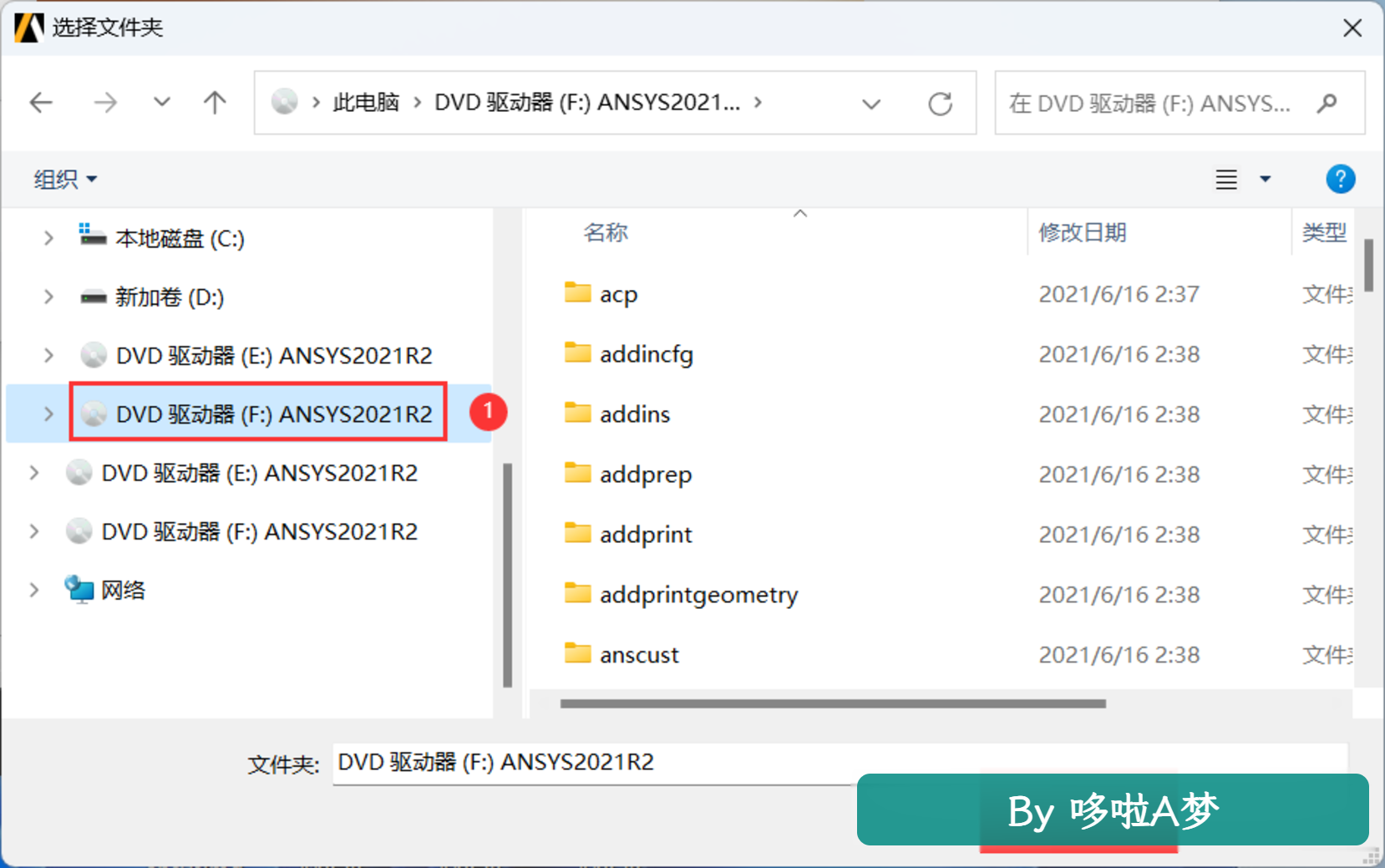Open the recent locations dropdown chevron
The height and width of the screenshot is (868, 1385).
[x=162, y=103]
